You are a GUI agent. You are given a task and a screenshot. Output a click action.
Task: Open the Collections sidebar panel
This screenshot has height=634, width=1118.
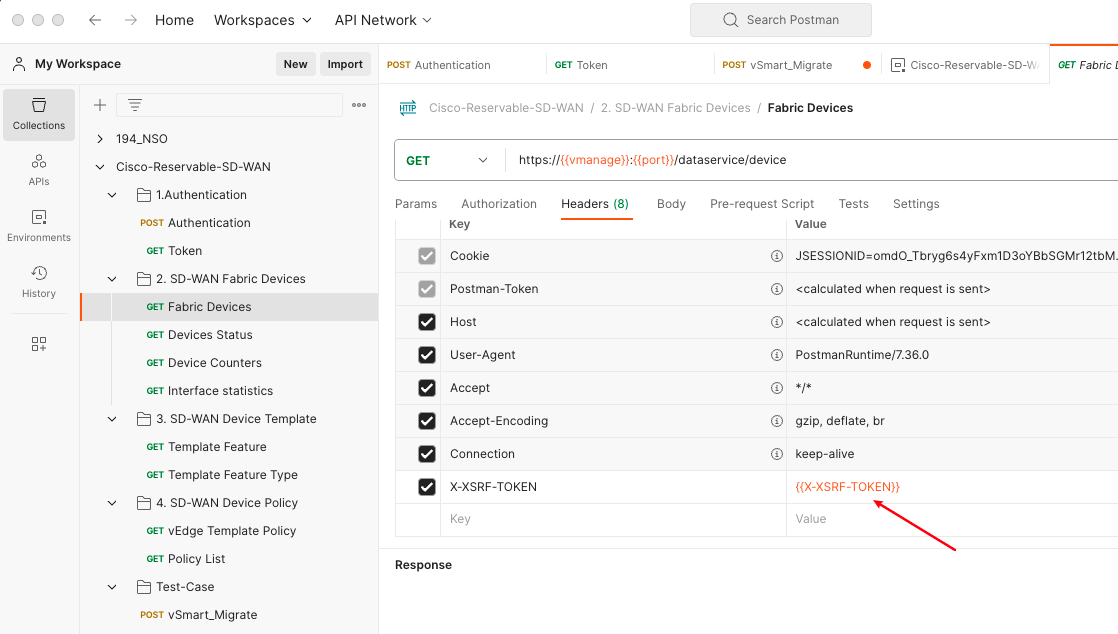click(39, 114)
